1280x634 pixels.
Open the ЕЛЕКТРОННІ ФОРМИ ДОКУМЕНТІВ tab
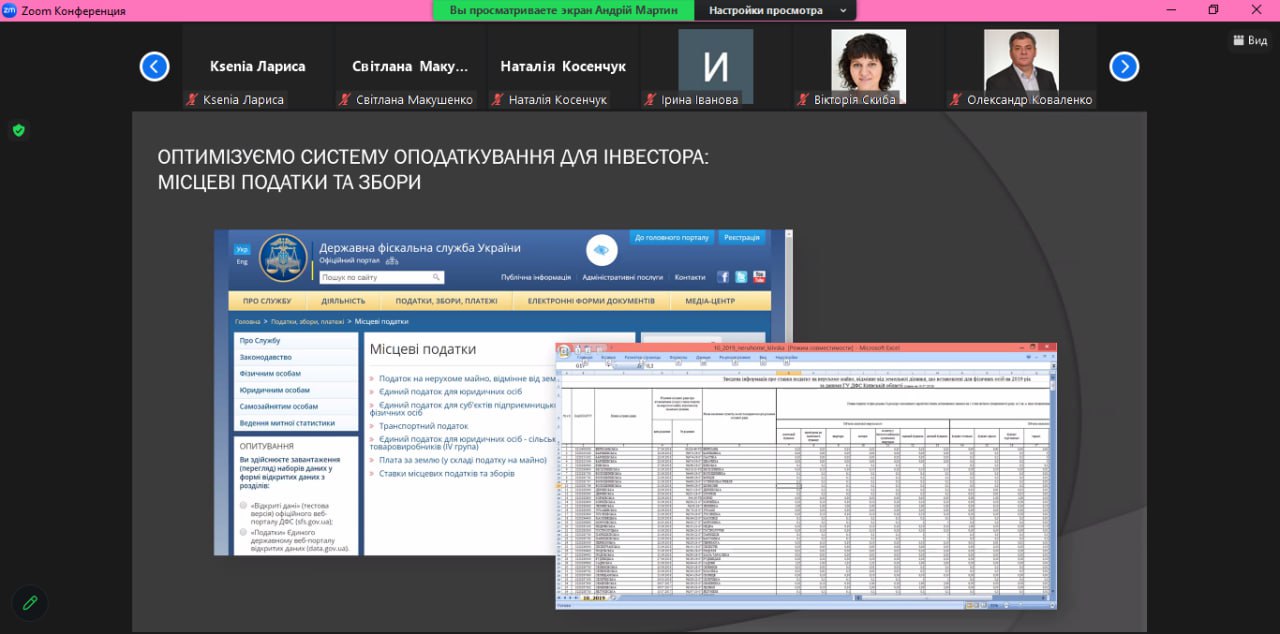click(591, 301)
